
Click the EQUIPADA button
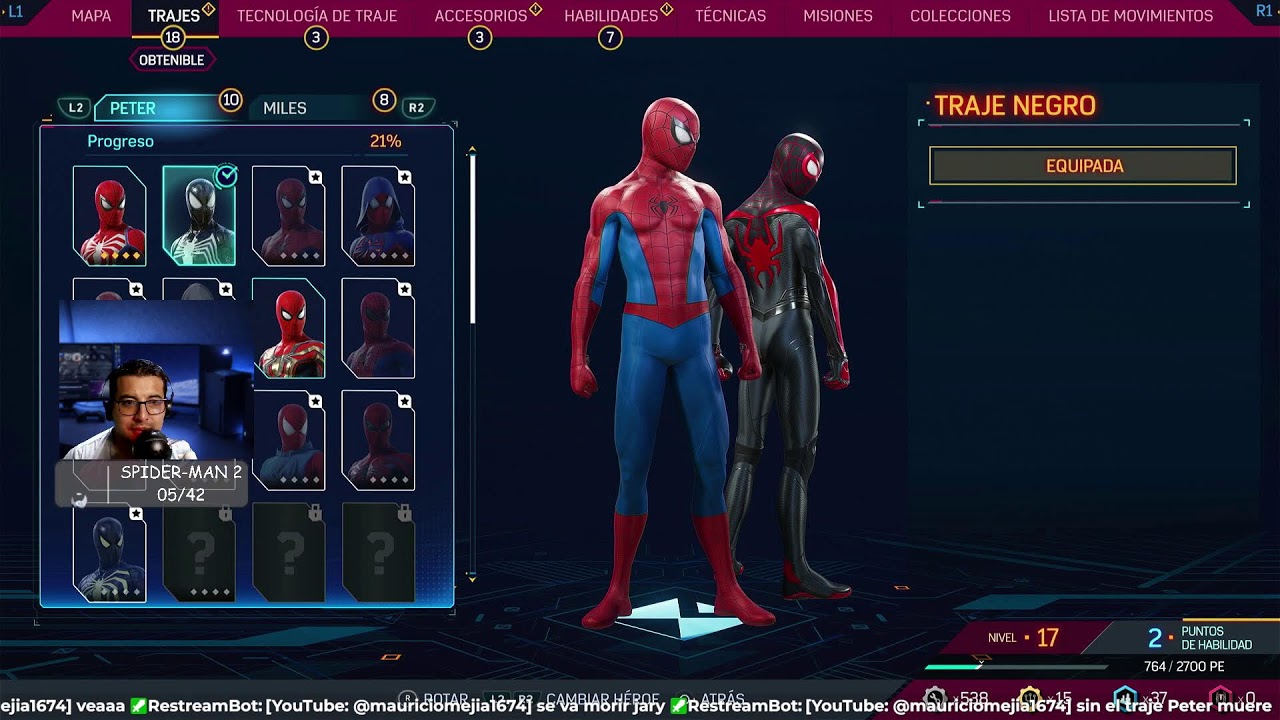tap(1083, 166)
